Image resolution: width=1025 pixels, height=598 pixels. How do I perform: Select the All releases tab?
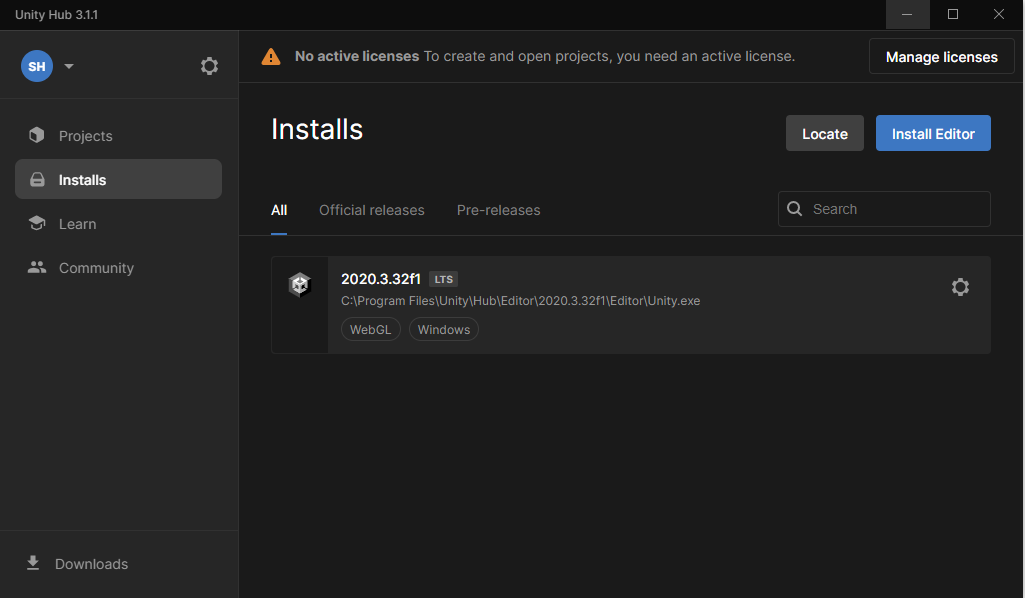[x=279, y=210]
